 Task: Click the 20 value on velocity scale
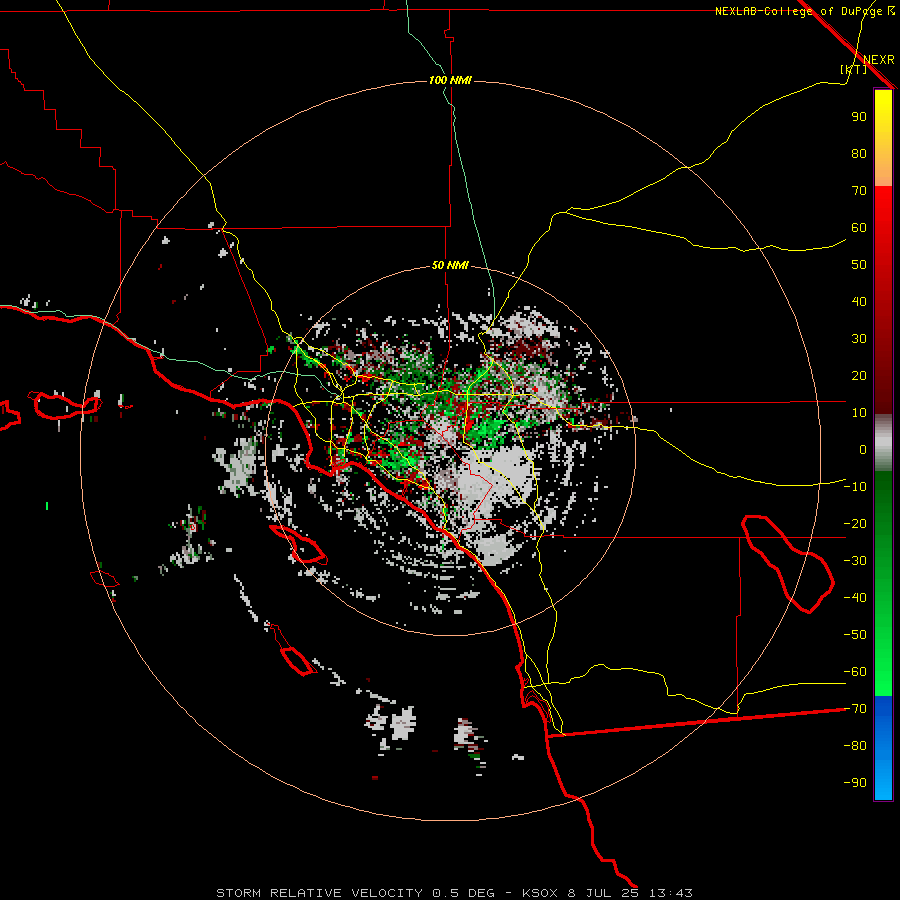click(x=859, y=375)
